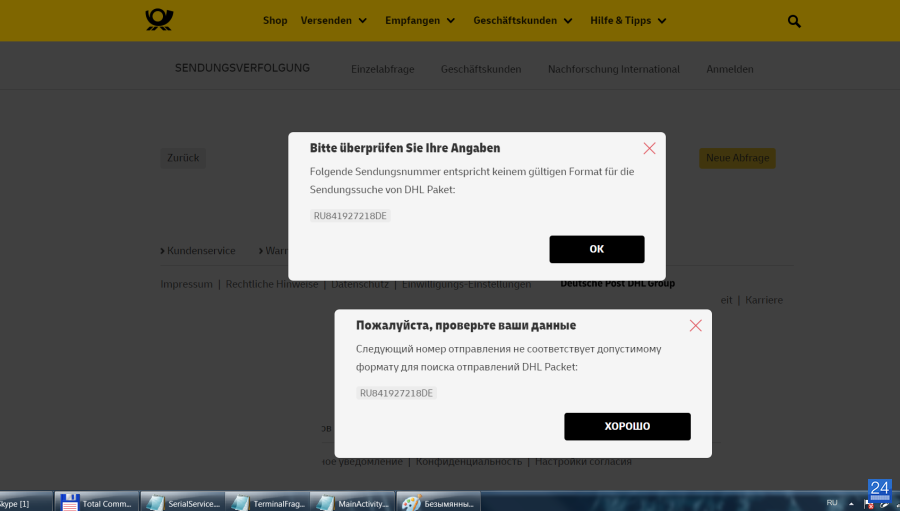
Task: Switch to Einzelabfrage tab
Action: [x=383, y=69]
